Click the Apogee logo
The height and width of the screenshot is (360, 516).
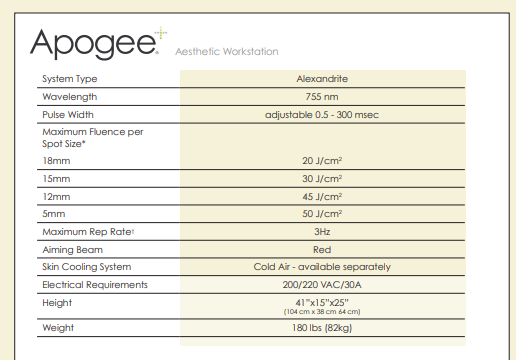(98, 43)
